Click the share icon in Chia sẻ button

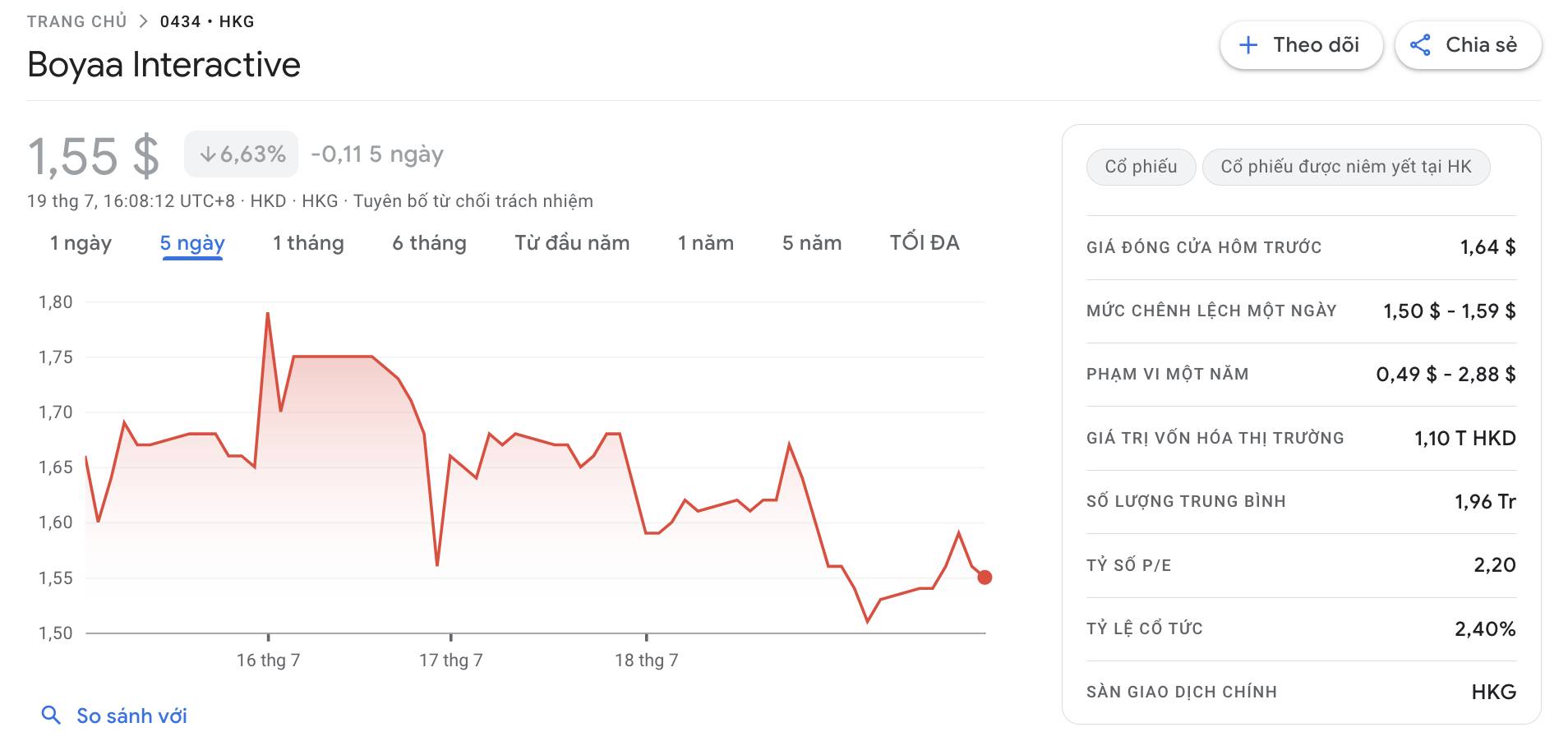pyautogui.click(x=1420, y=45)
